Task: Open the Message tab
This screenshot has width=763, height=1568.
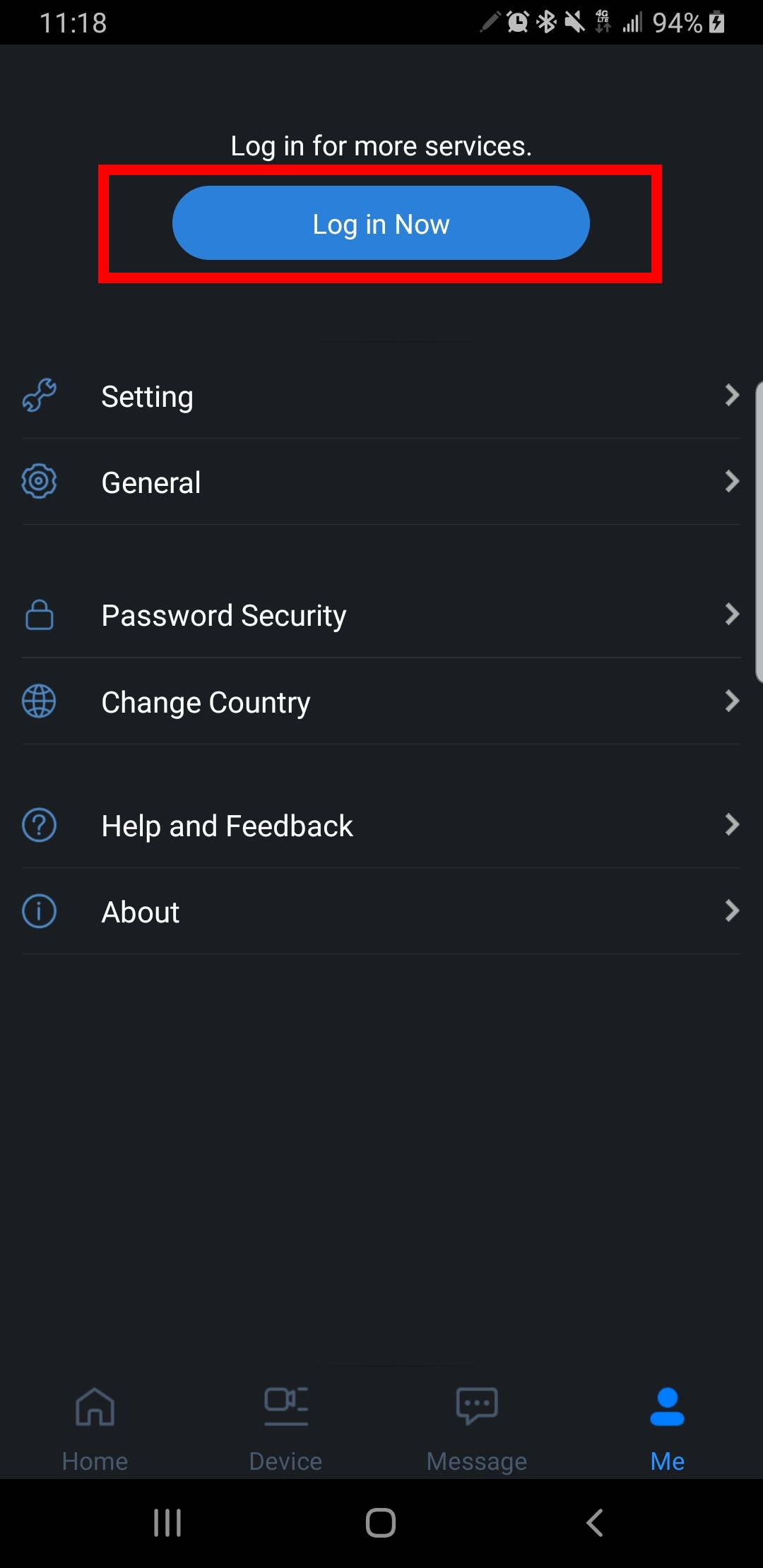Action: click(477, 1427)
